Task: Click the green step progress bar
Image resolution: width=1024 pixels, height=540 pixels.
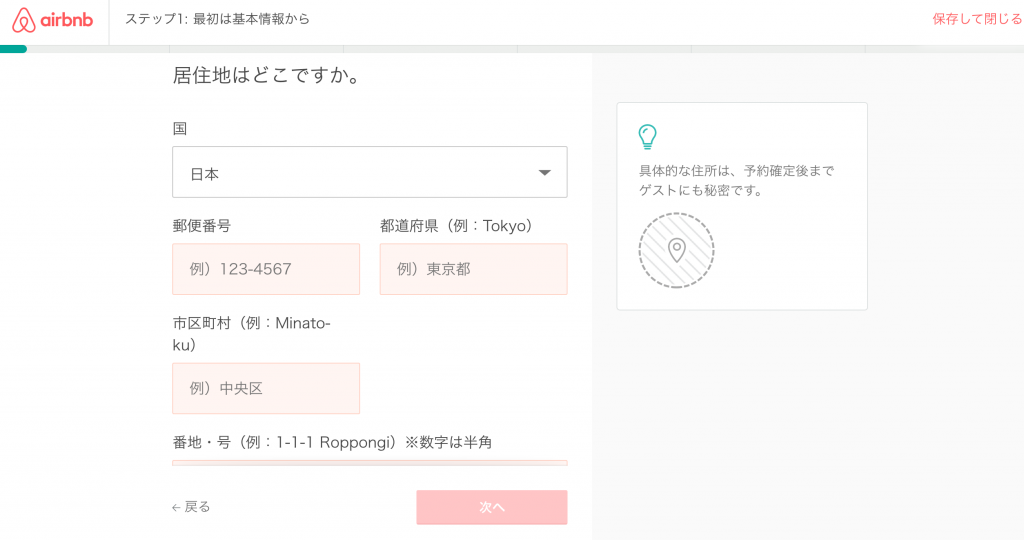Action: (x=14, y=48)
